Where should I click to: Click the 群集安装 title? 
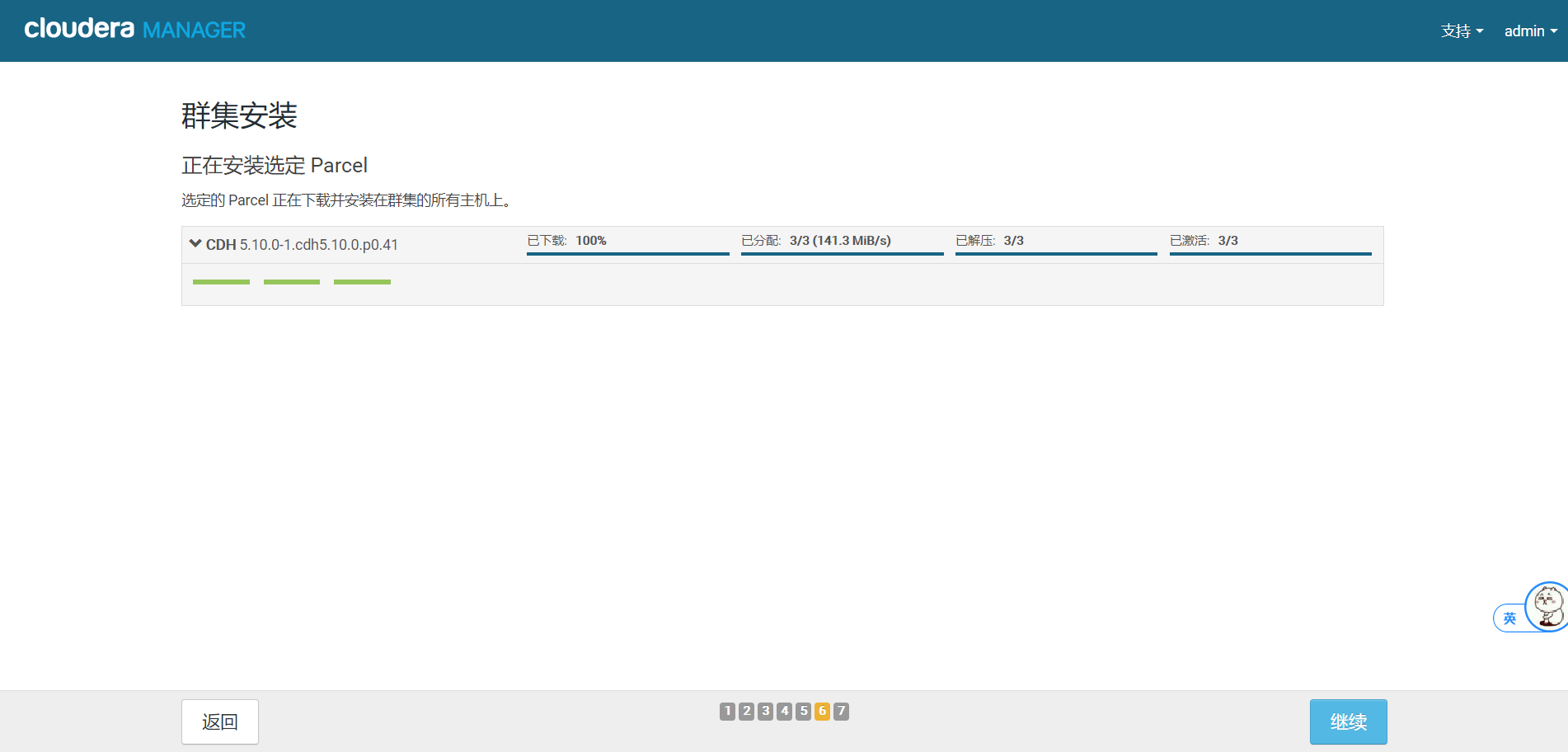[239, 115]
